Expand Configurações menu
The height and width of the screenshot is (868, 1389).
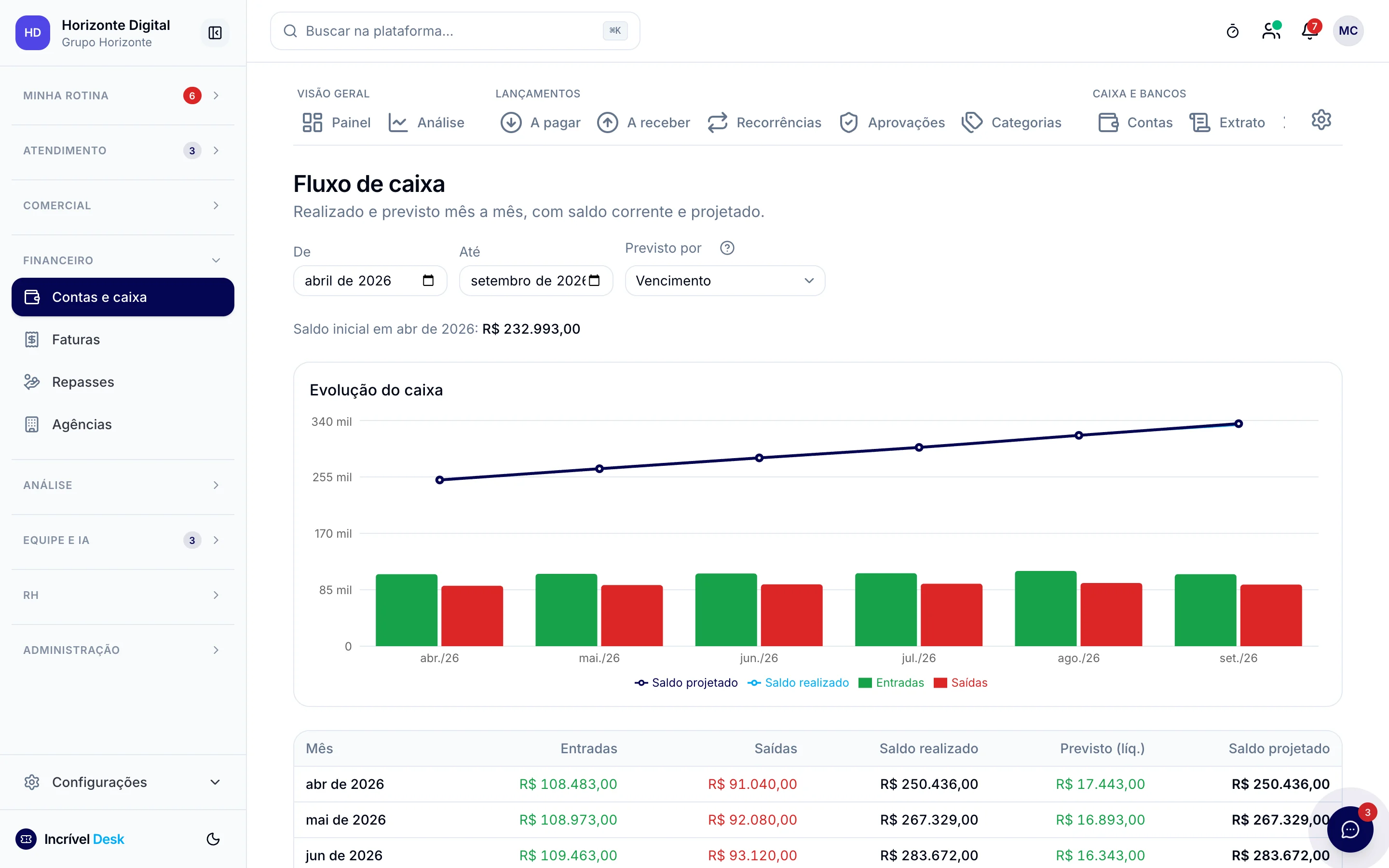[x=123, y=782]
